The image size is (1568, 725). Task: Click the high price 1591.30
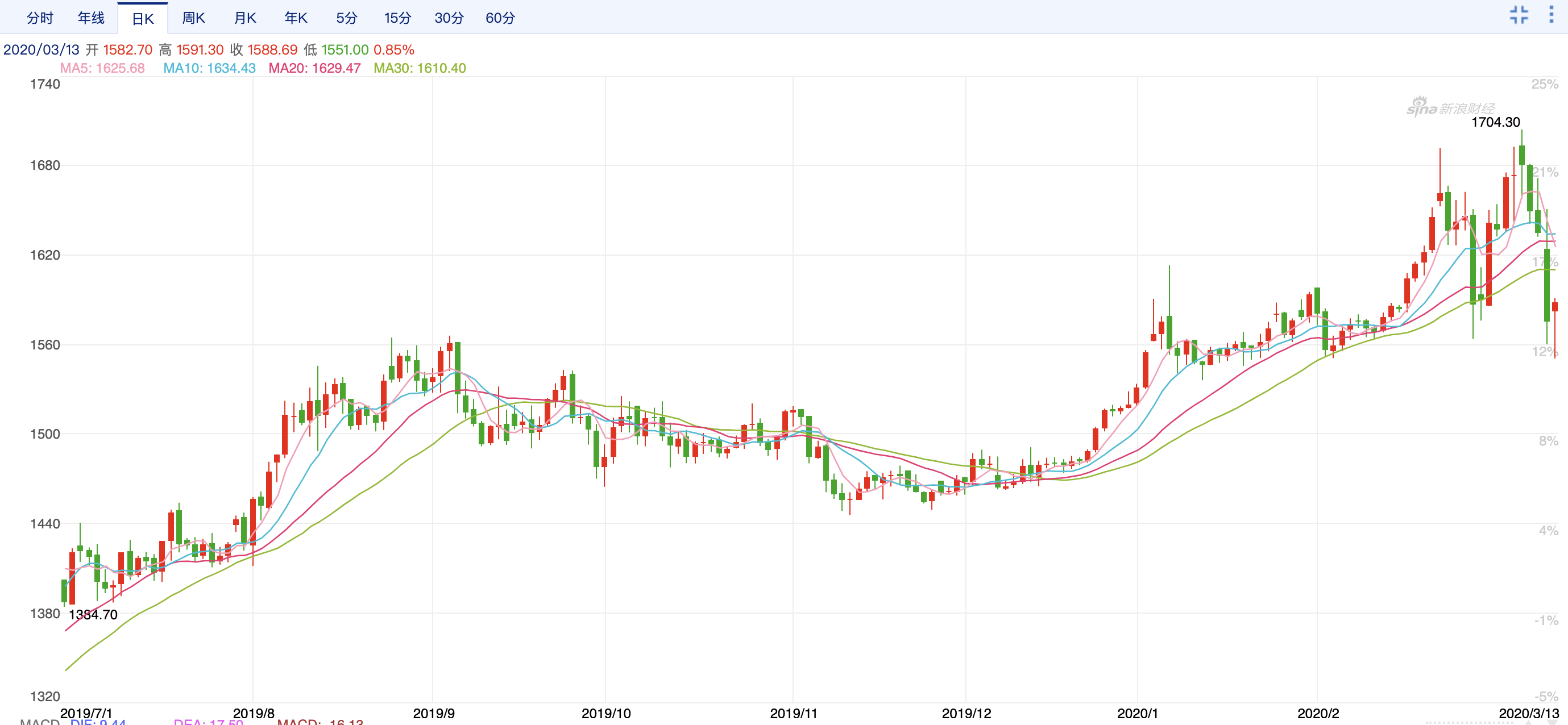point(200,50)
